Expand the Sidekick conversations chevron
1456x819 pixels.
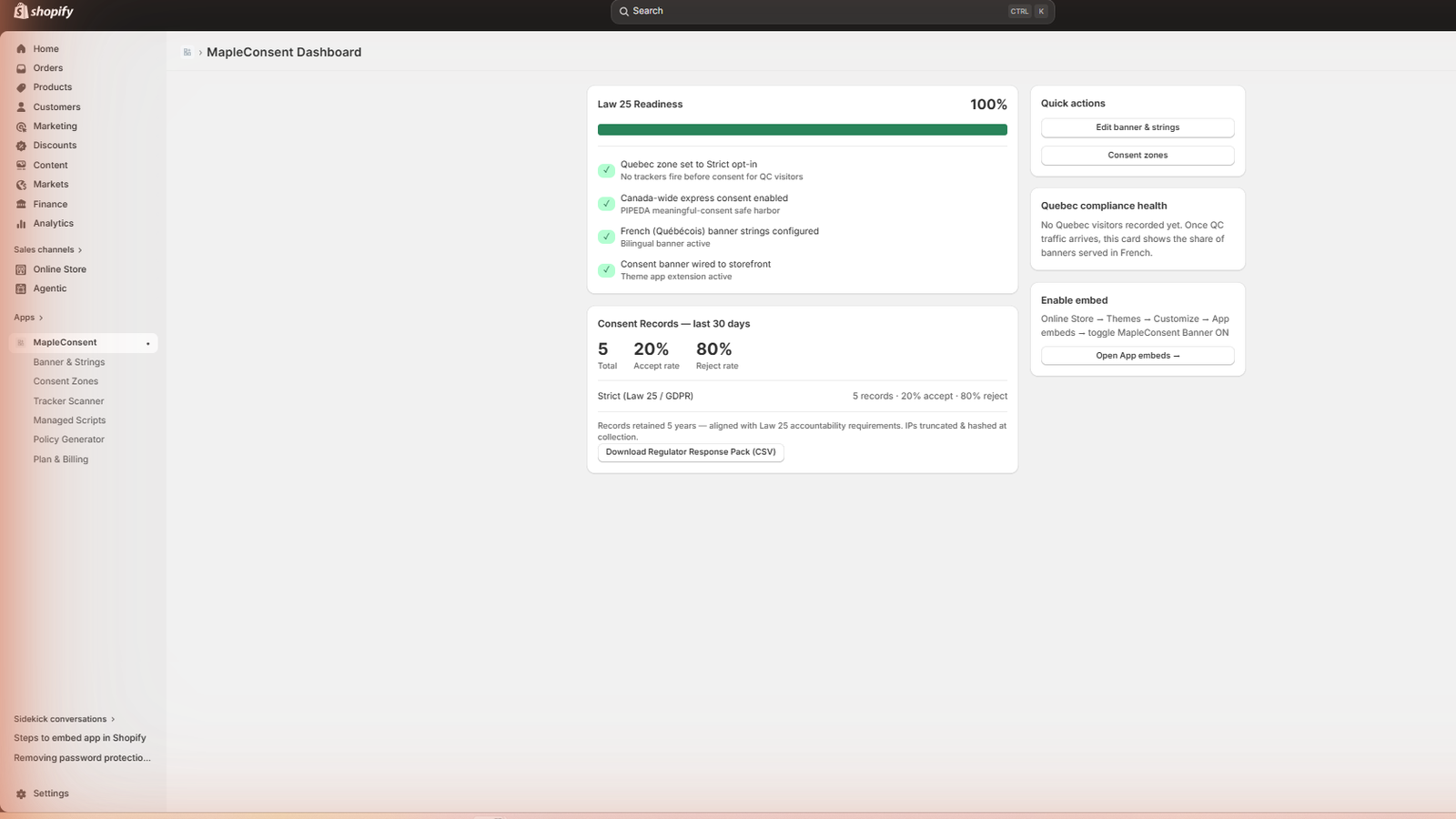[x=113, y=720]
